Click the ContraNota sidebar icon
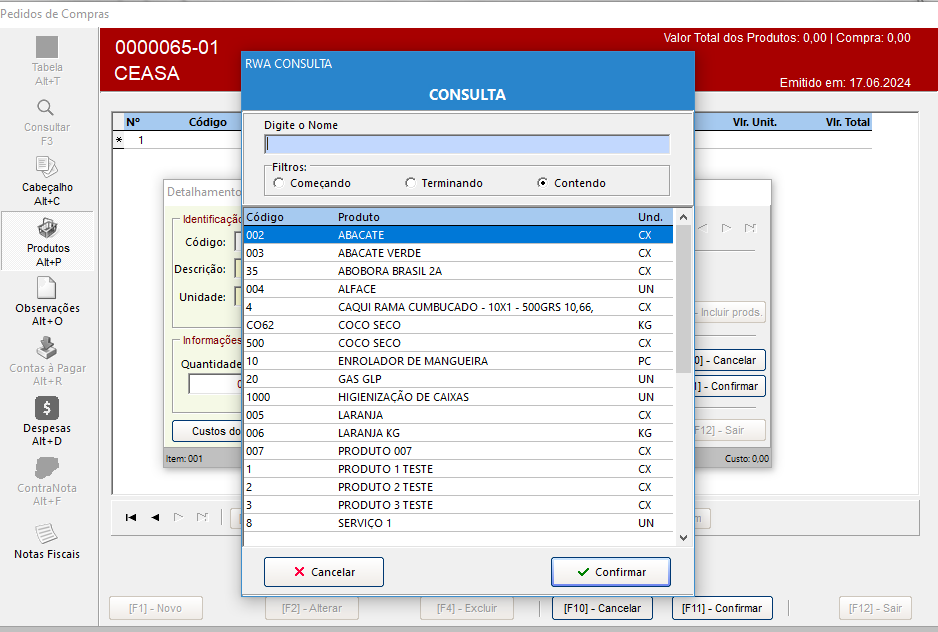This screenshot has width=938, height=632. click(47, 468)
